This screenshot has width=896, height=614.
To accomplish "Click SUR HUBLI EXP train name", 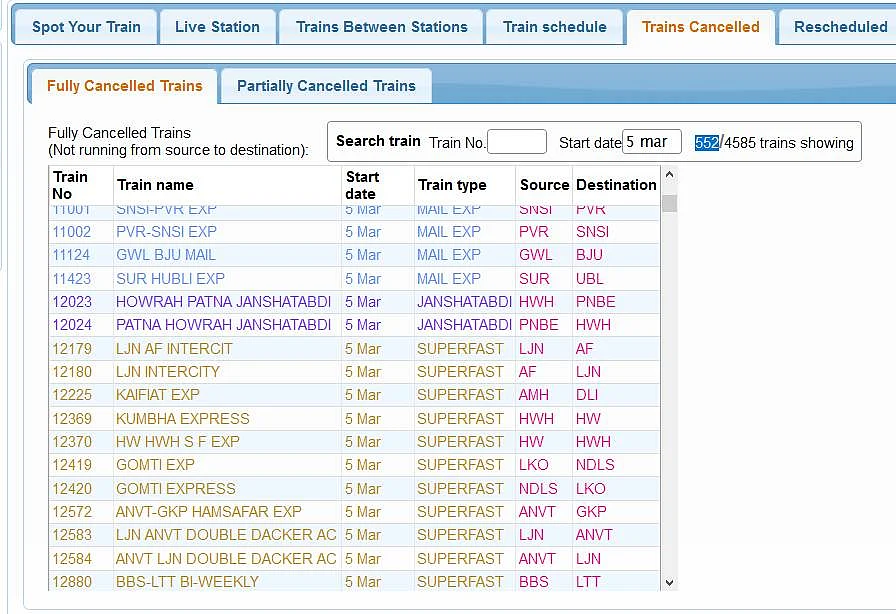I will 170,279.
